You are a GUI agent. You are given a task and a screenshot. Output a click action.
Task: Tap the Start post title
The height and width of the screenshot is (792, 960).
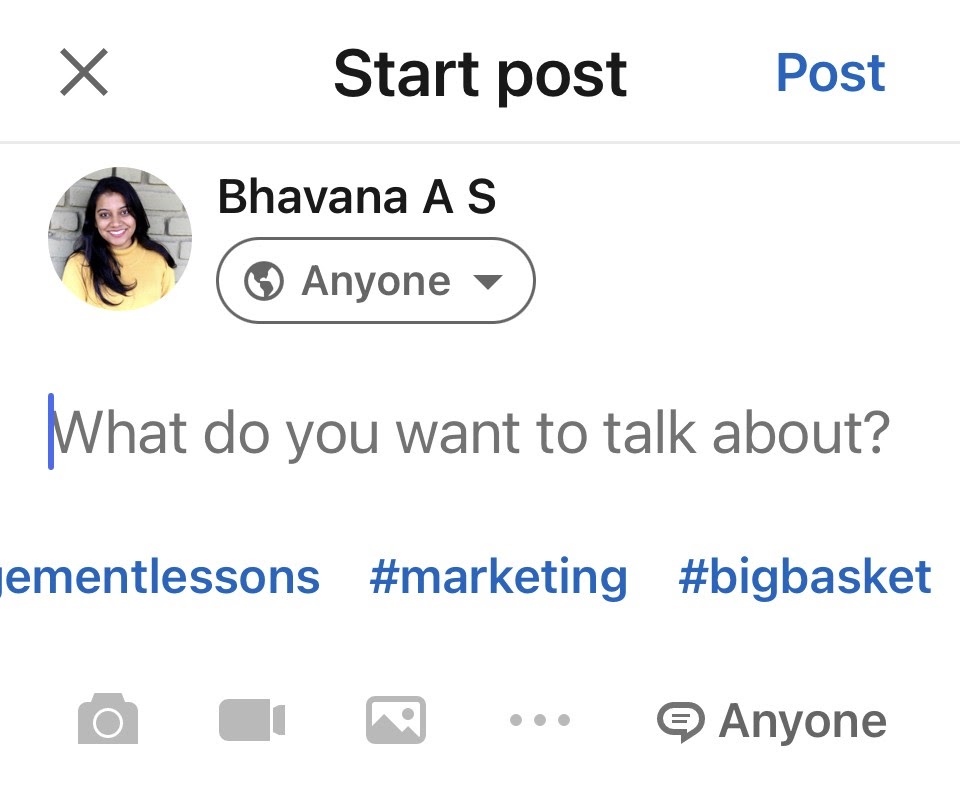(x=480, y=74)
